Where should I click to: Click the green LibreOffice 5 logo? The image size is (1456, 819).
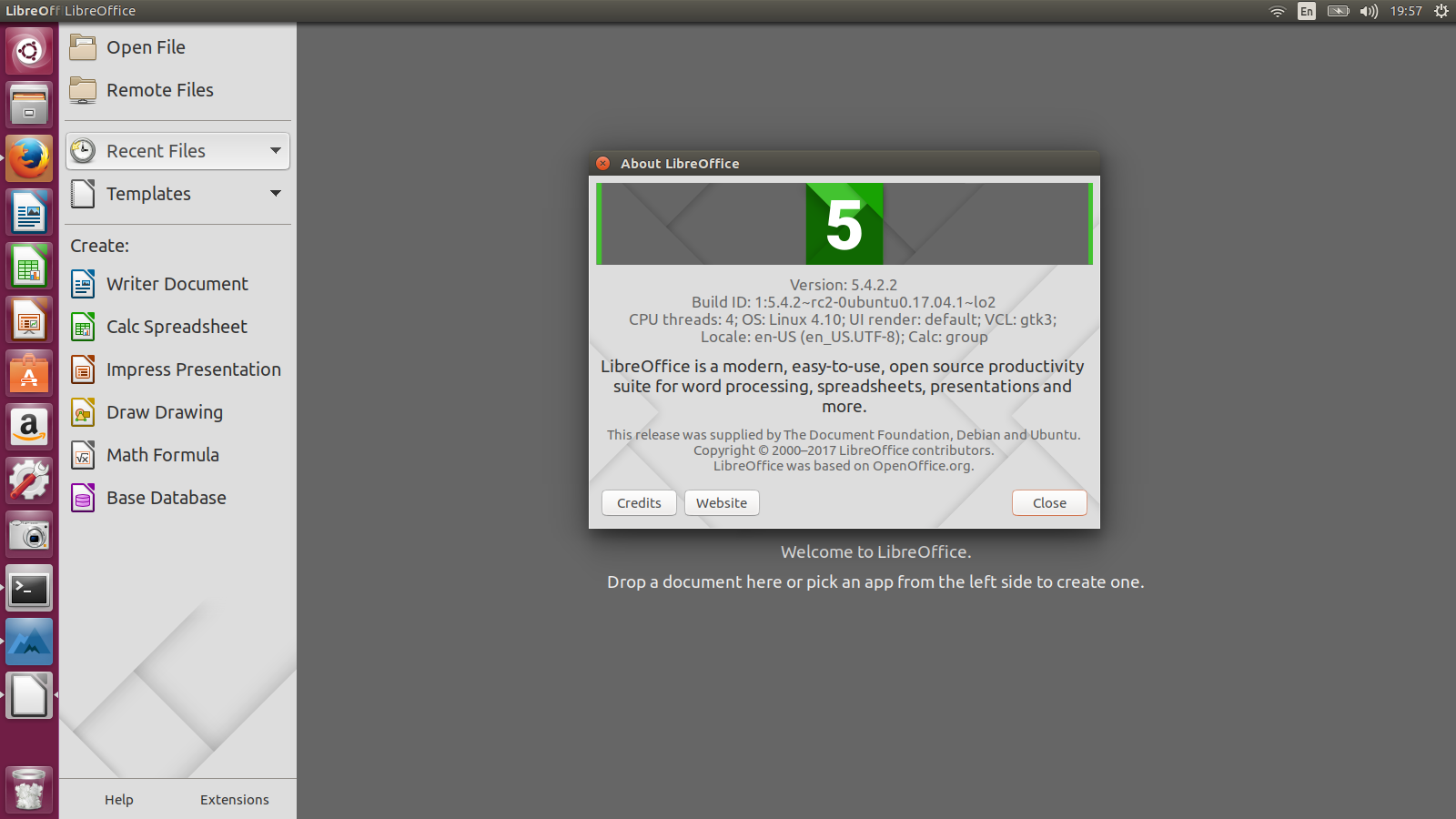coord(844,224)
